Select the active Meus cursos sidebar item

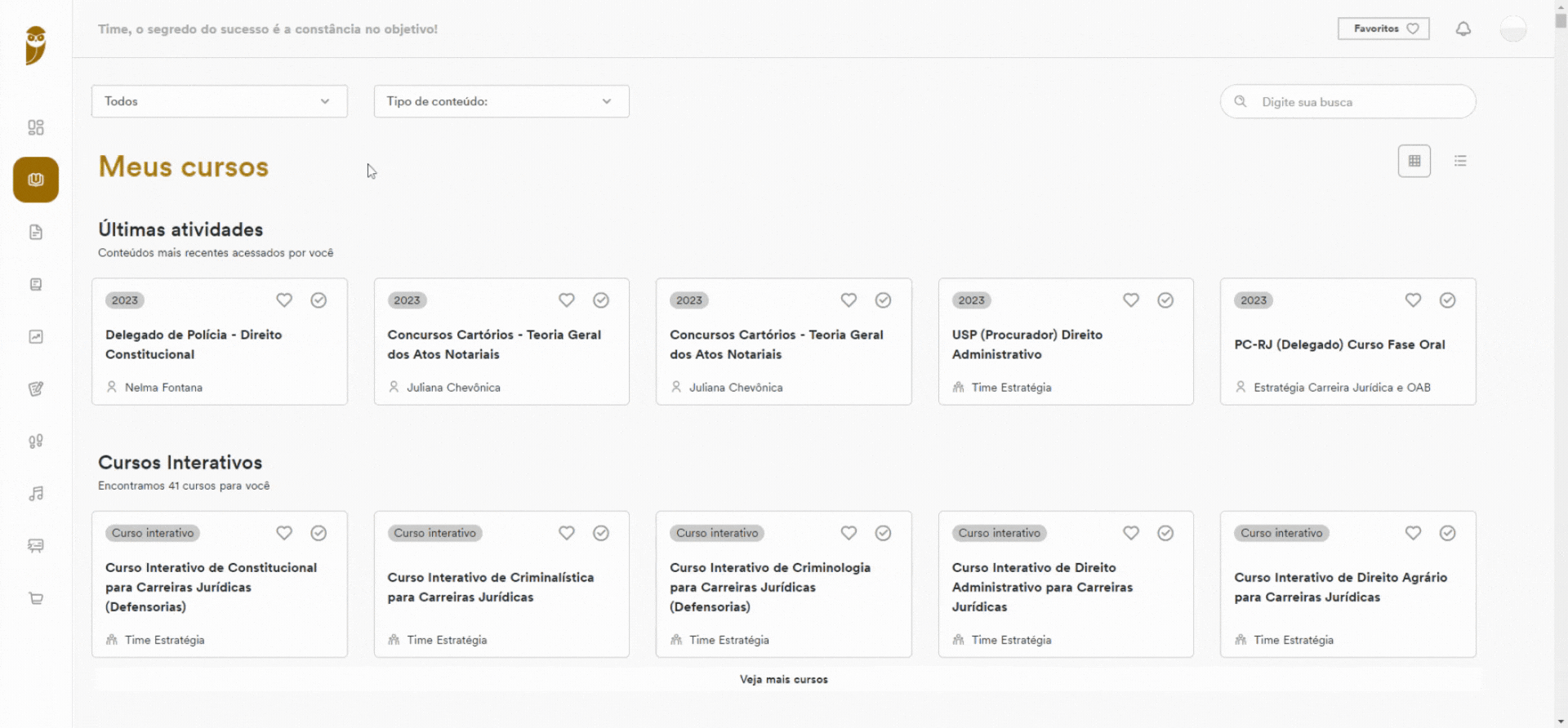click(36, 180)
